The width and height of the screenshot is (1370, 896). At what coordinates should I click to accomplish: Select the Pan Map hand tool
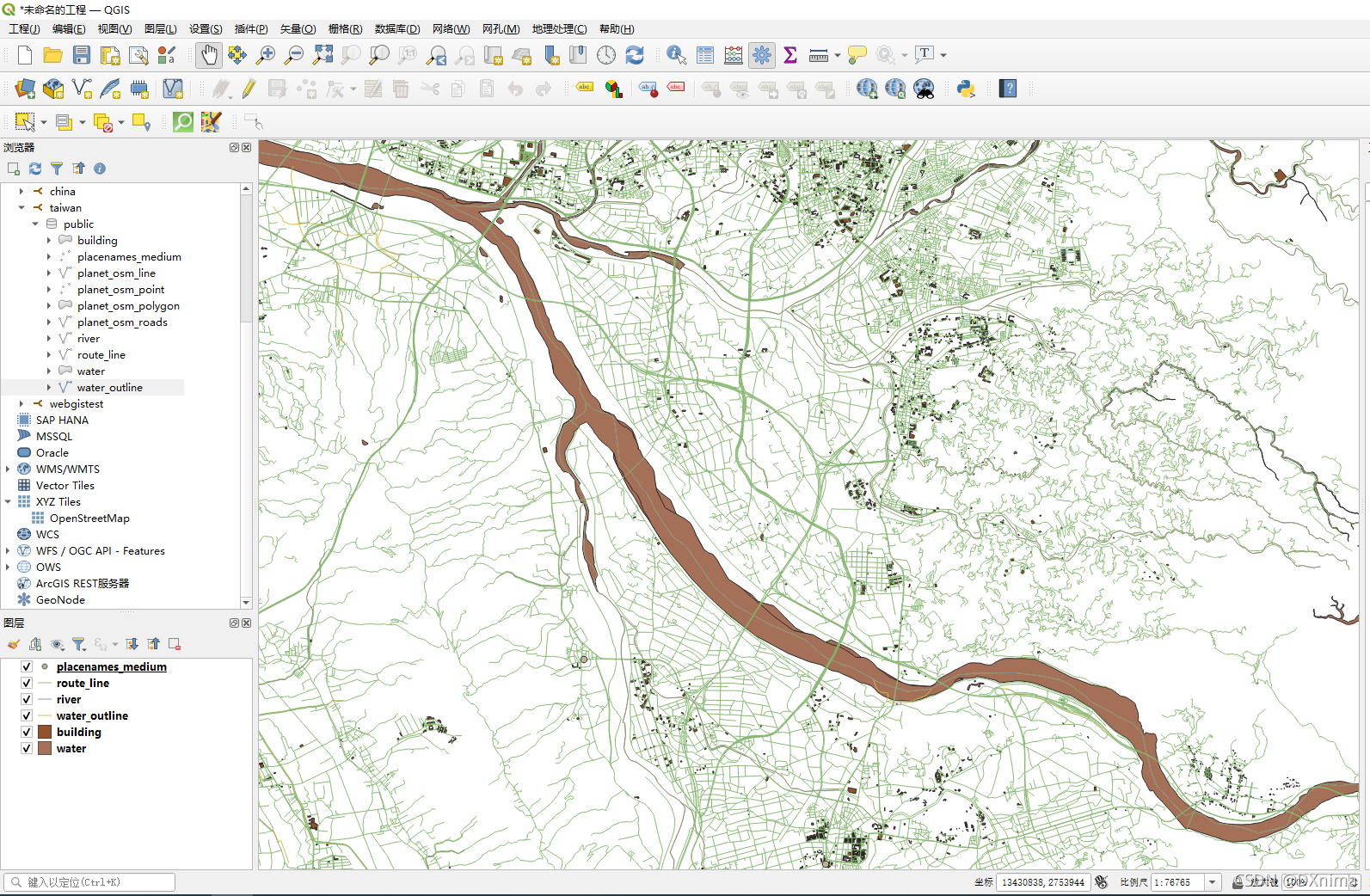tap(209, 55)
